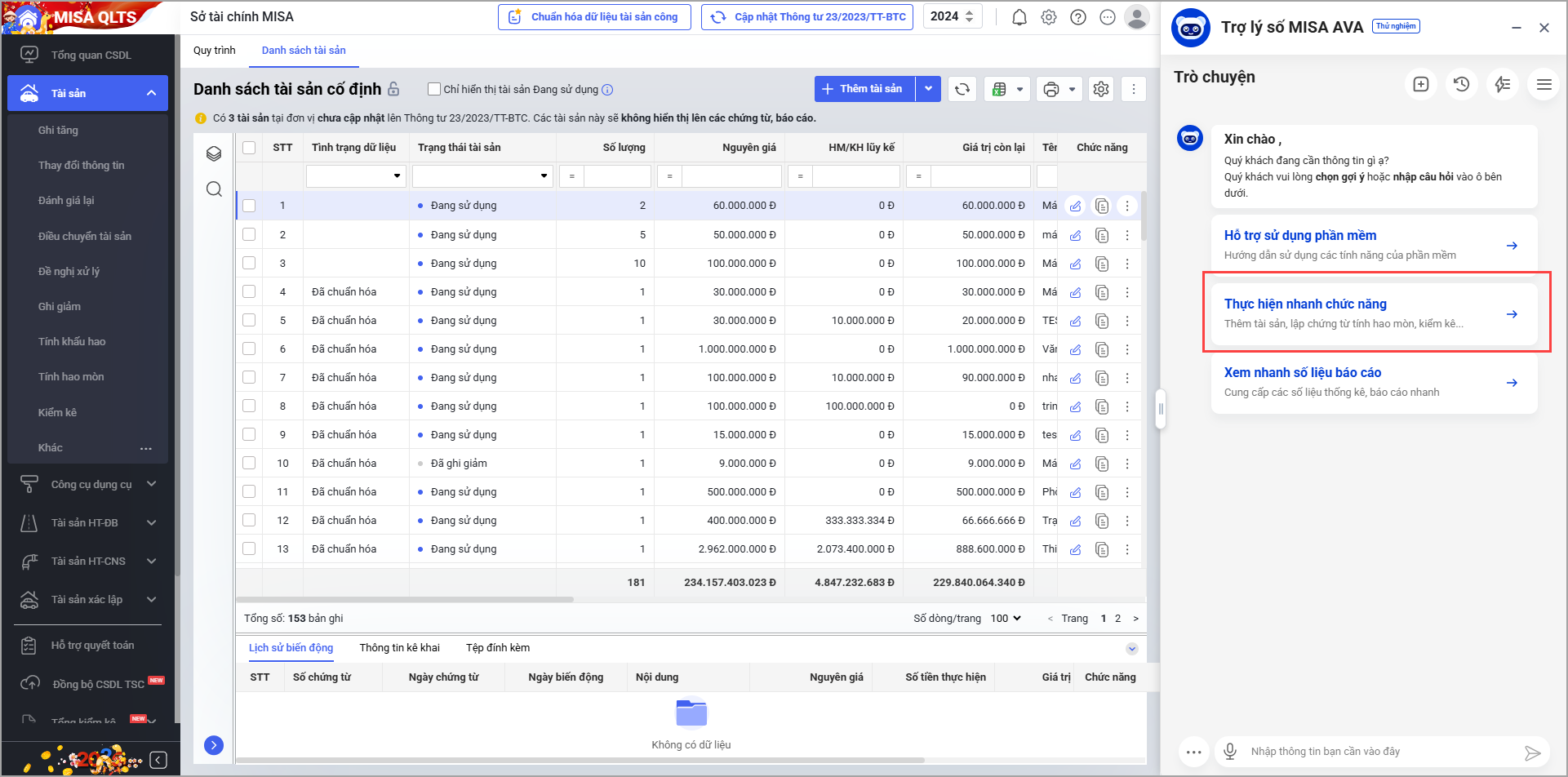1568x777 pixels.
Task: Click the 'Thêm tài sản' button
Action: [865, 89]
